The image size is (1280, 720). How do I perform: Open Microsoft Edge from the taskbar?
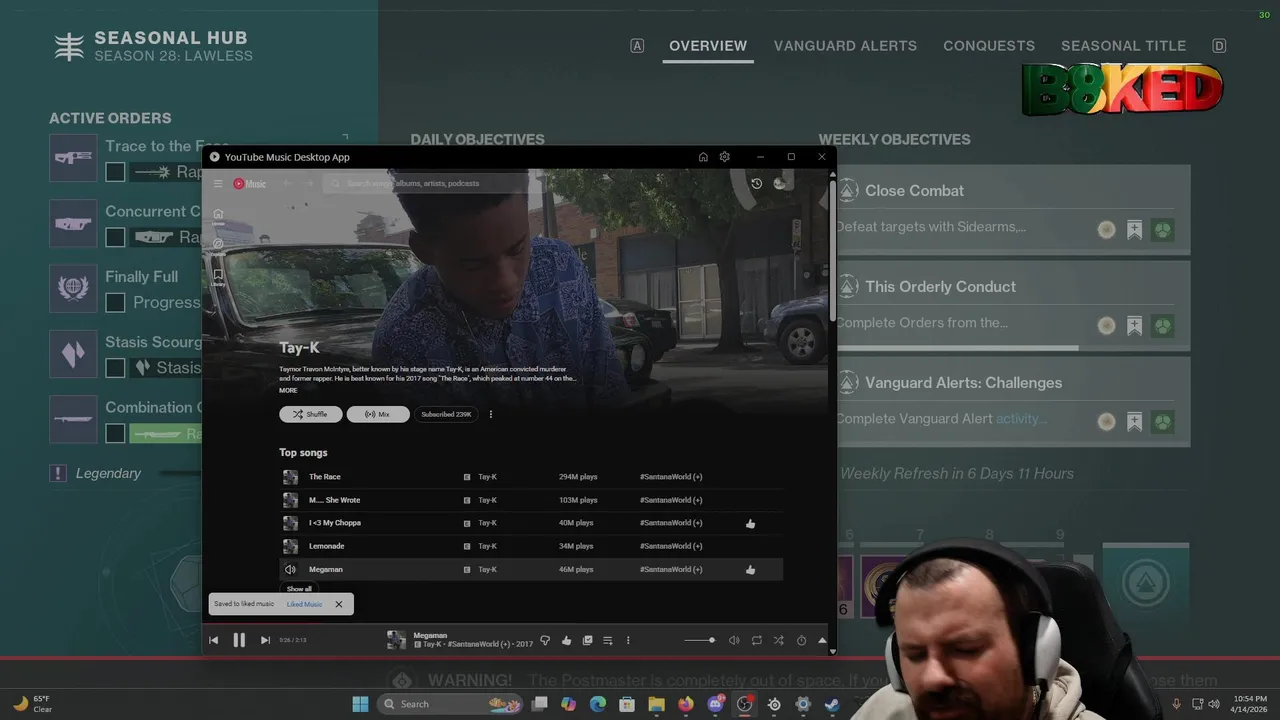pos(598,704)
